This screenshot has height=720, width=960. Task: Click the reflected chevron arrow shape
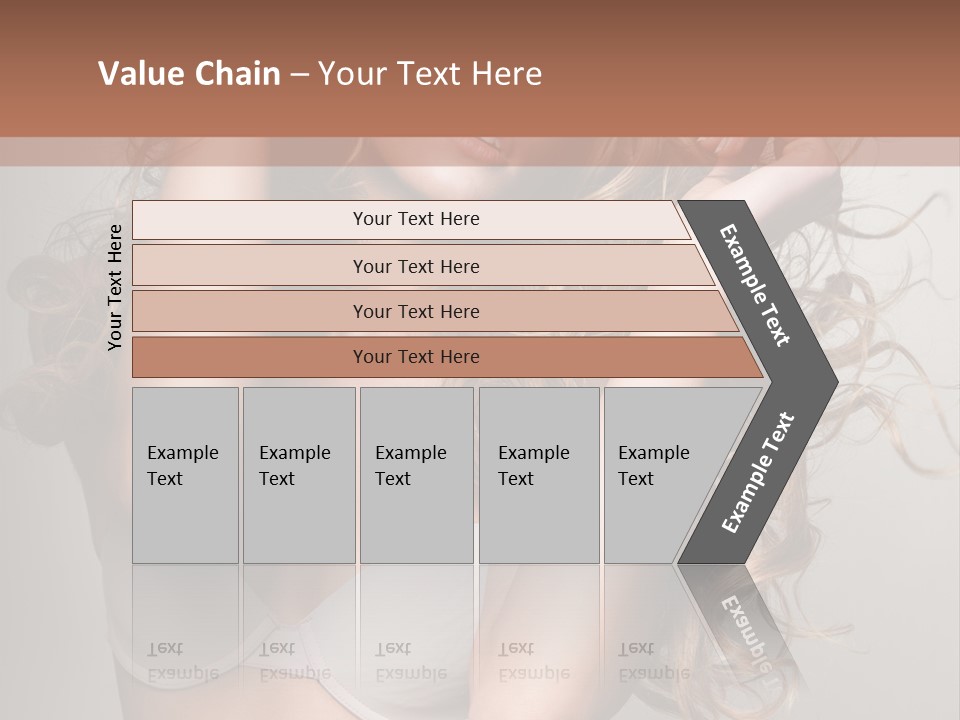tap(735, 624)
